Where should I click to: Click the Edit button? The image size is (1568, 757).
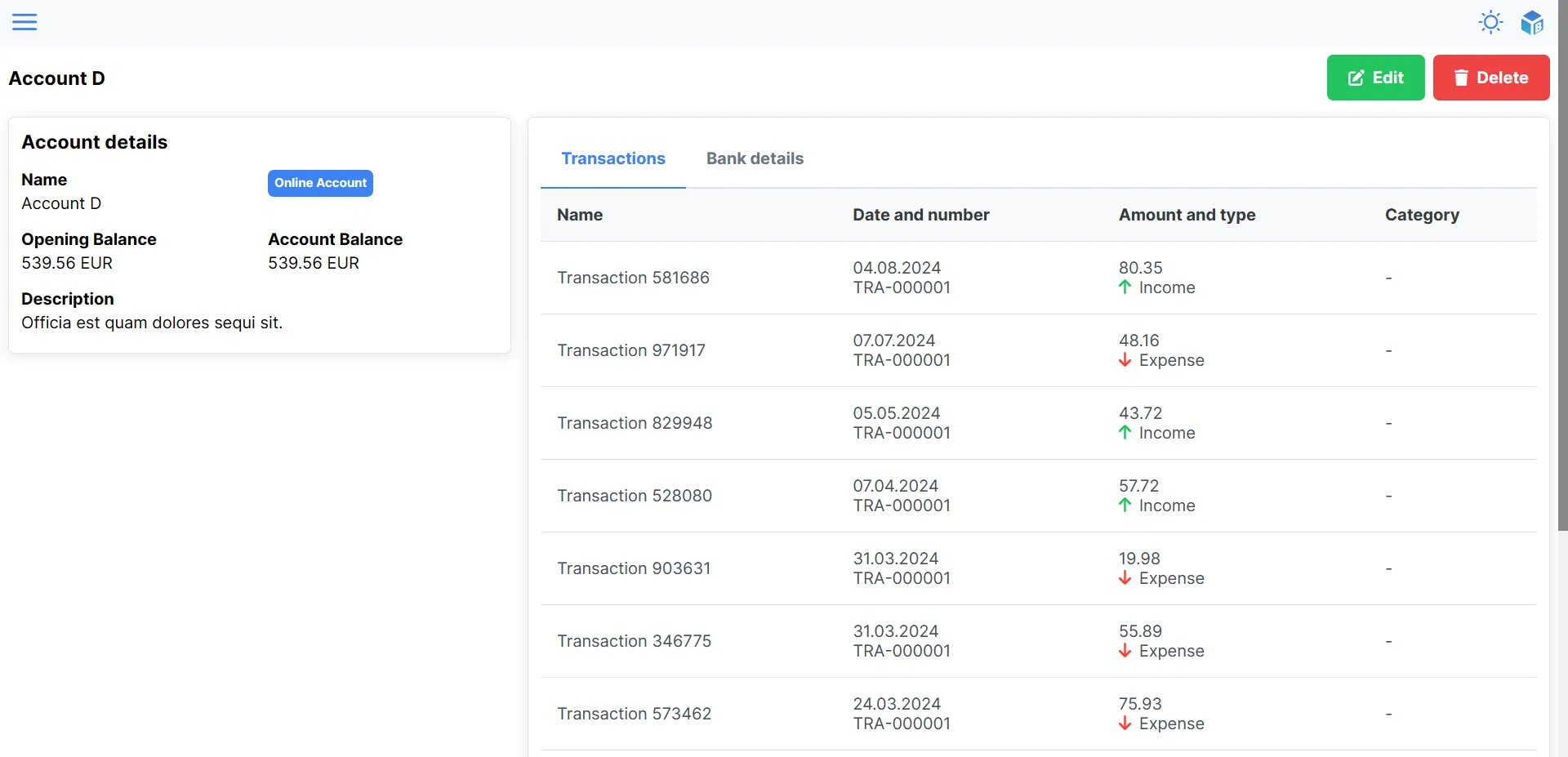point(1375,78)
